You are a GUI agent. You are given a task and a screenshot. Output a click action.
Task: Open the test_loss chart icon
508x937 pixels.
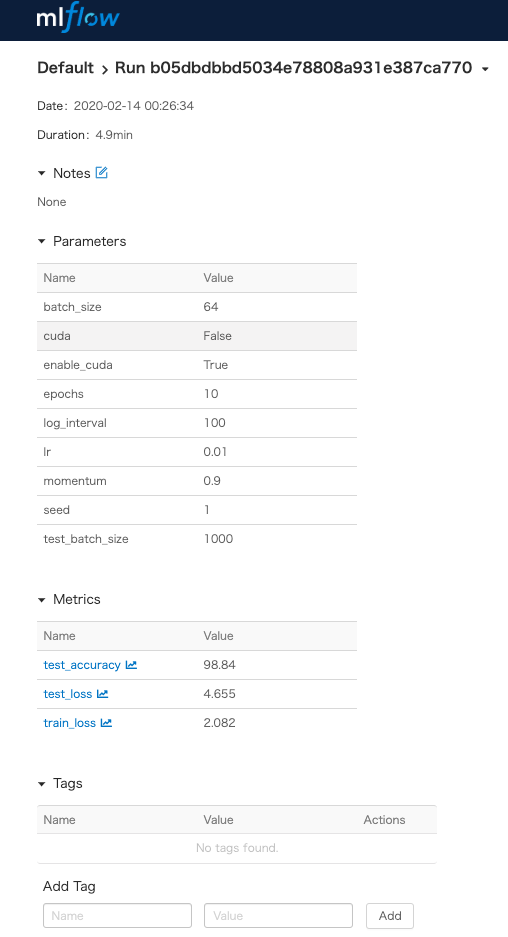(103, 694)
